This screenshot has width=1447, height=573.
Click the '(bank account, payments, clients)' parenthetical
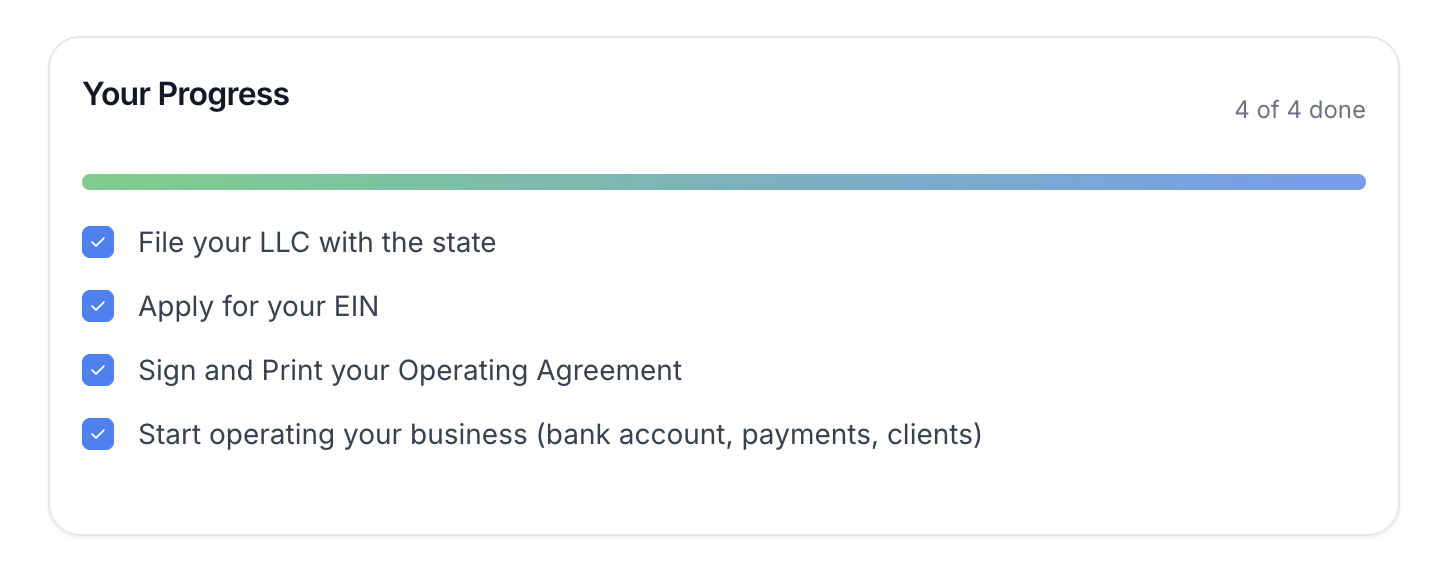pyautogui.click(x=759, y=434)
